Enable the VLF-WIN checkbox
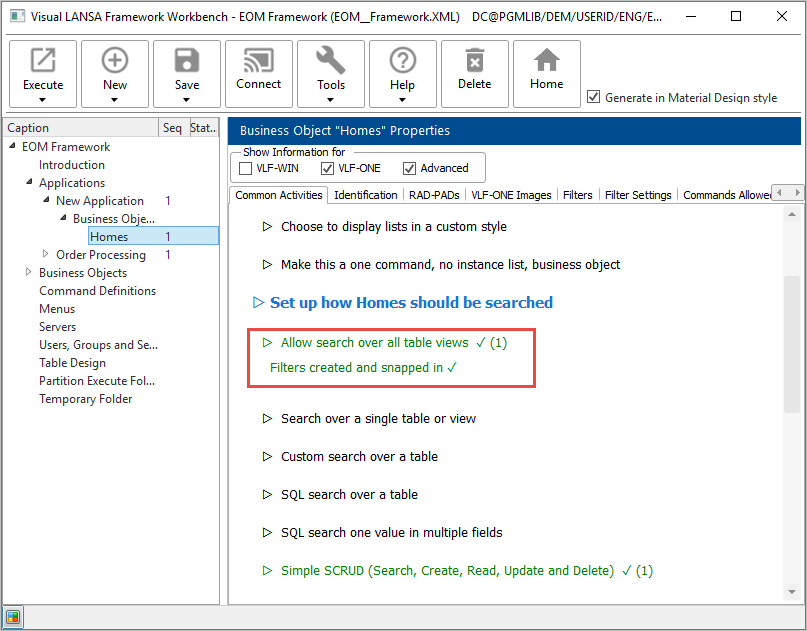The image size is (807, 631). point(246,168)
